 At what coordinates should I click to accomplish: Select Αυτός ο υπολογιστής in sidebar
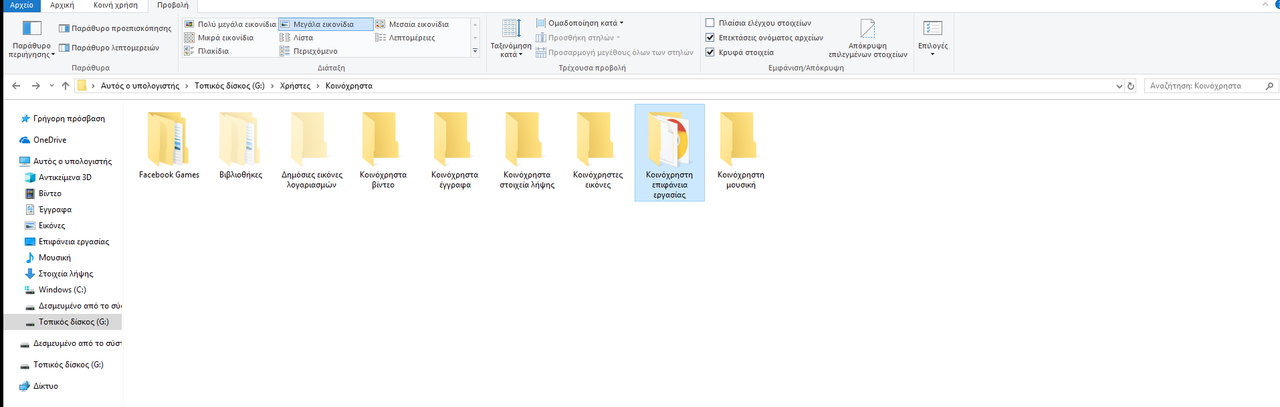pos(72,160)
